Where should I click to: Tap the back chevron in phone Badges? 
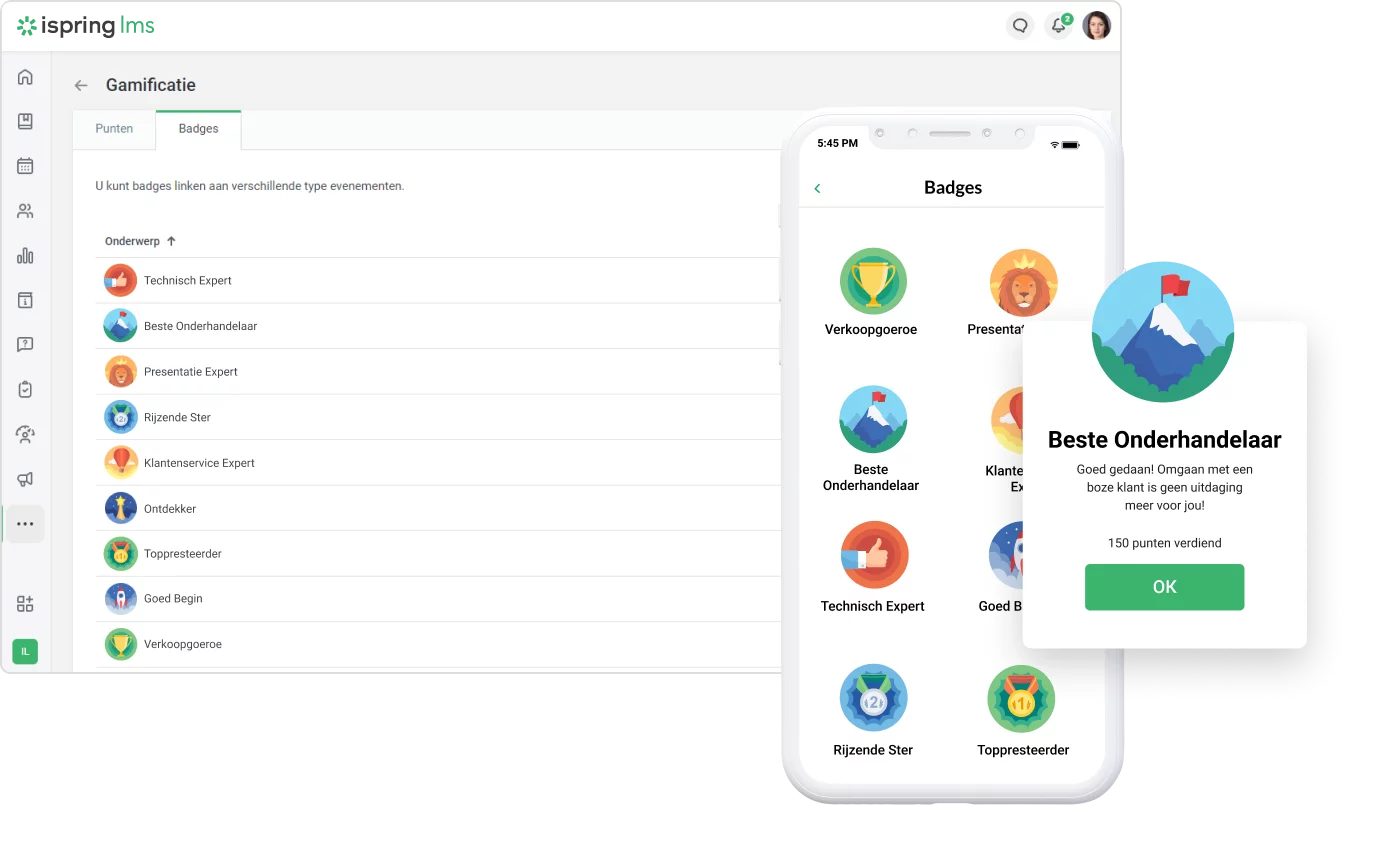[x=817, y=188]
